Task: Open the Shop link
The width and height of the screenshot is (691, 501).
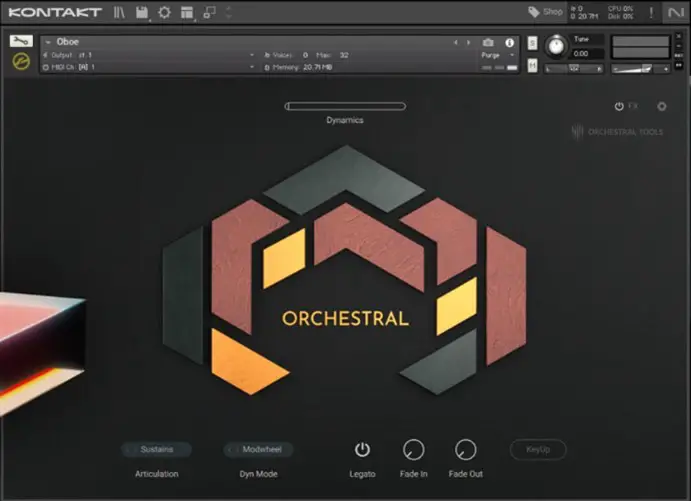Action: [545, 12]
